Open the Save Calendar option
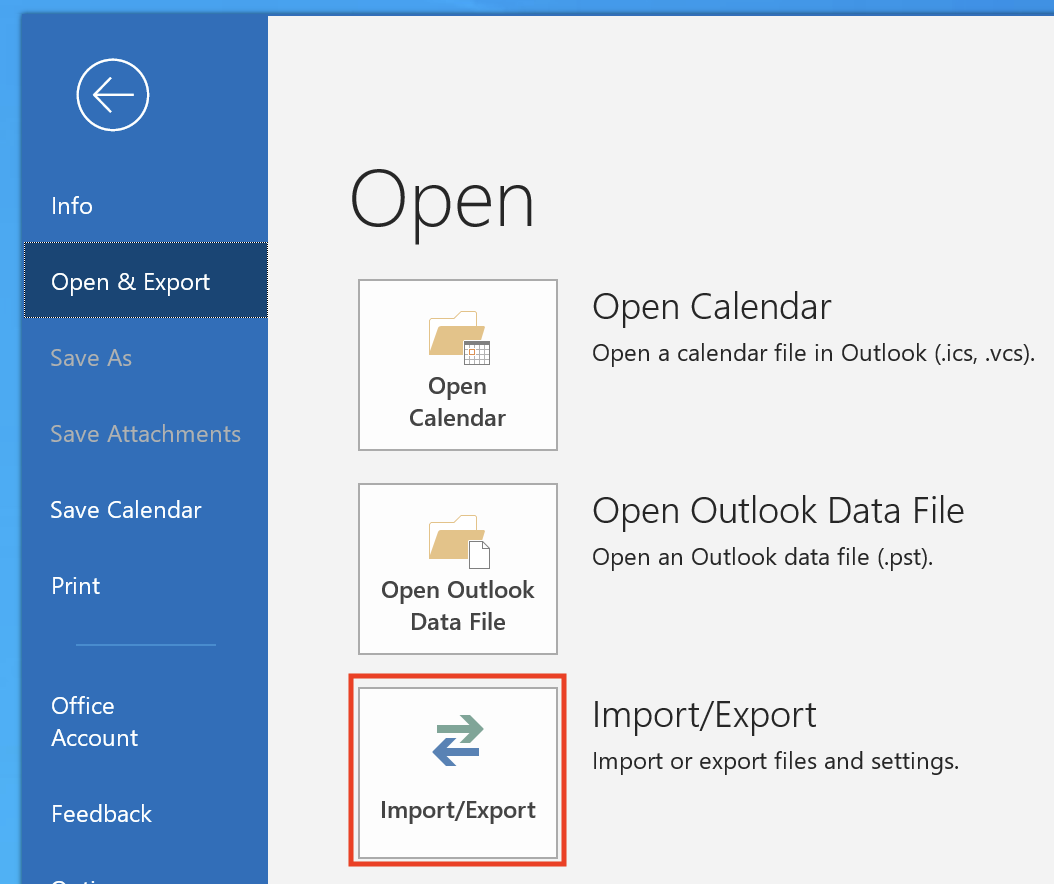Screen dimensions: 1054x884 (126, 510)
